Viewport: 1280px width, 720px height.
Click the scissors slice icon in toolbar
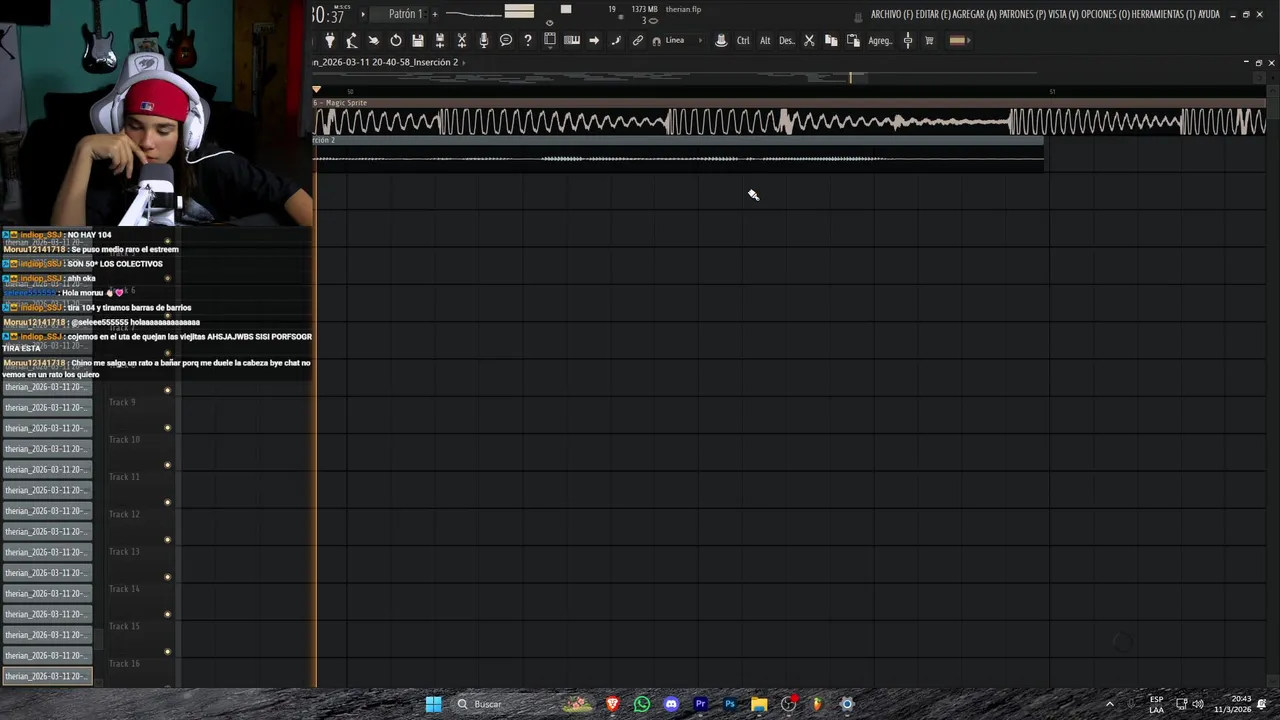[x=462, y=40]
